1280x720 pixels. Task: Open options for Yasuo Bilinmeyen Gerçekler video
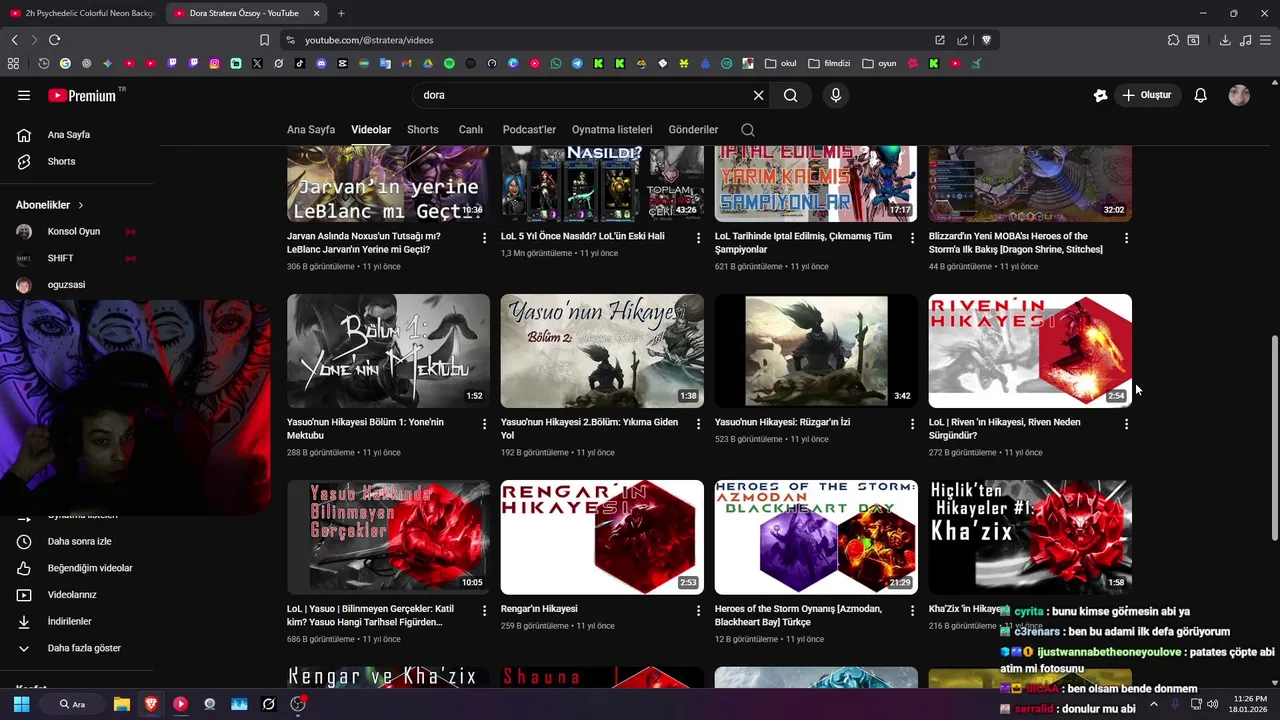[484, 610]
